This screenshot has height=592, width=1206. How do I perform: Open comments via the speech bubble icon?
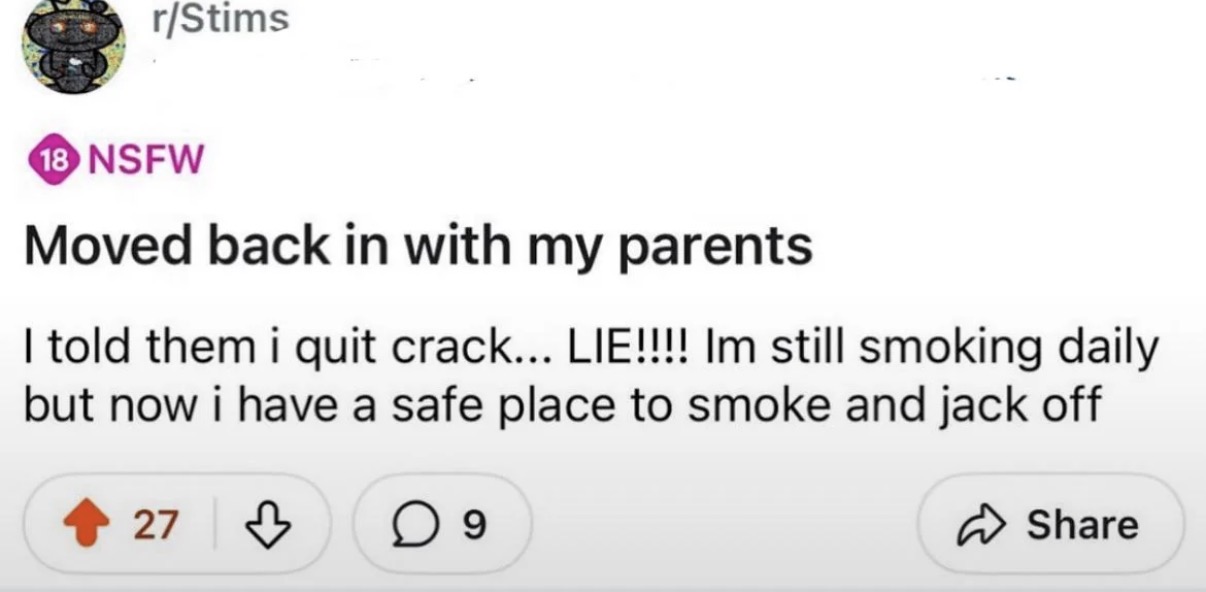coord(412,524)
